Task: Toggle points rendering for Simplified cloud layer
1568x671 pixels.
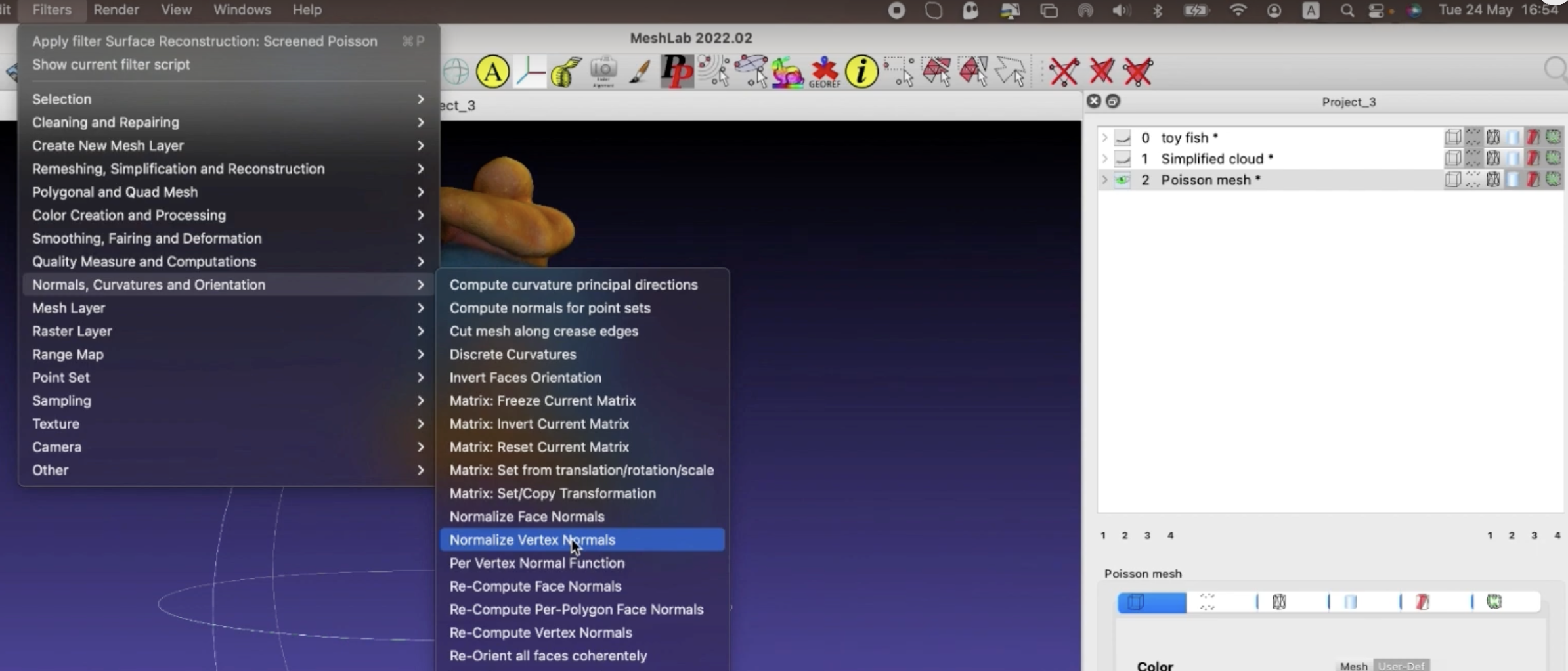Action: [1473, 158]
